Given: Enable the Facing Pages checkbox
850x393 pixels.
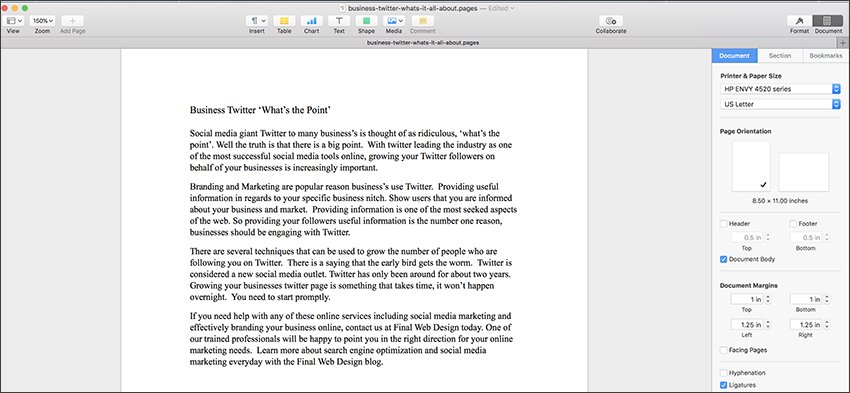Looking at the screenshot, I should click(x=724, y=350).
